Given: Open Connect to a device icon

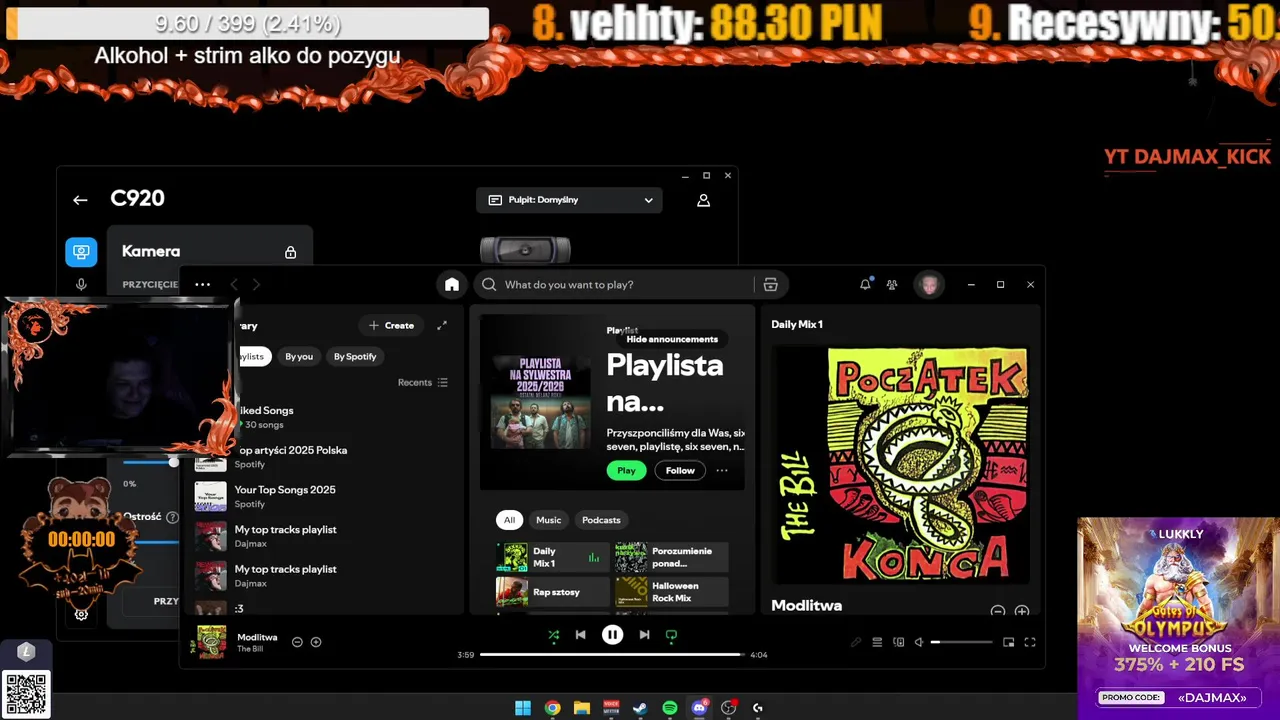Looking at the screenshot, I should coord(898,642).
